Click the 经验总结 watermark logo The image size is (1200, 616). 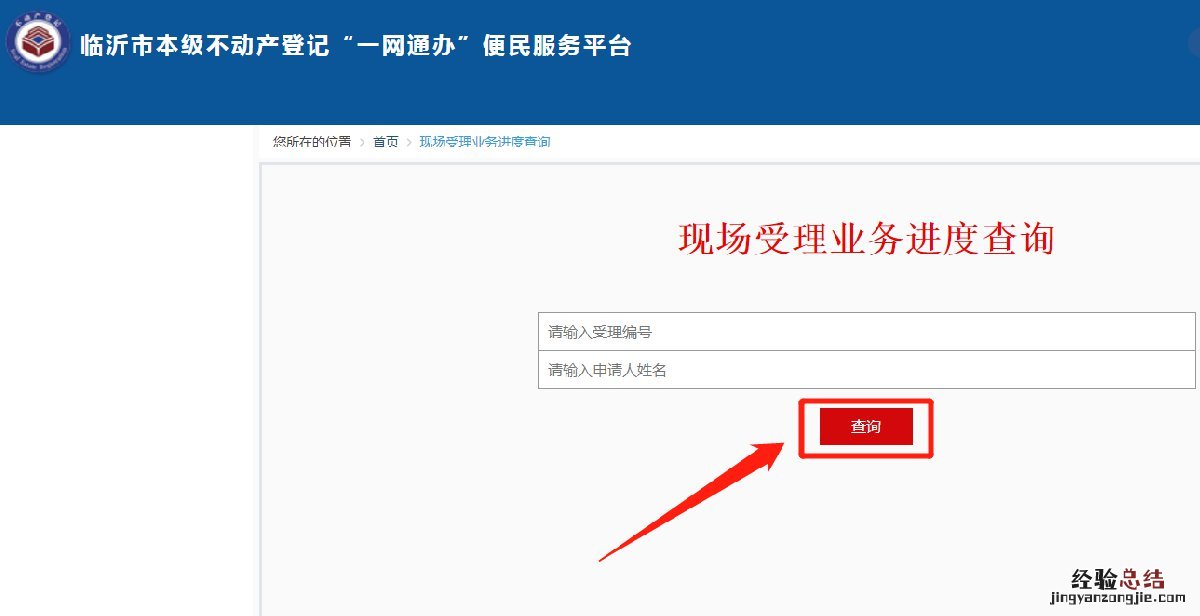coord(1117,578)
